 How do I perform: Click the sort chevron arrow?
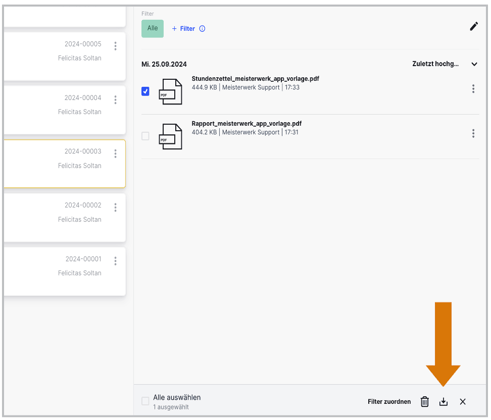[474, 64]
